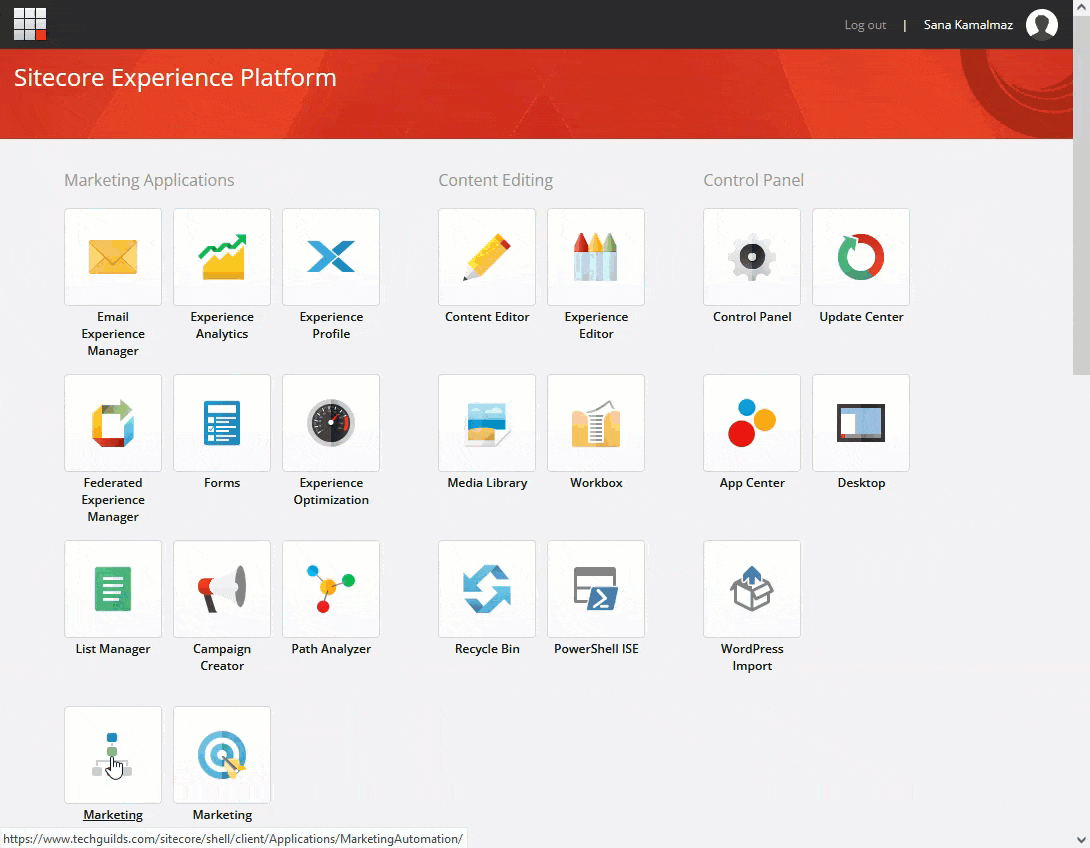Click the underlined Marketing link

coord(113,815)
